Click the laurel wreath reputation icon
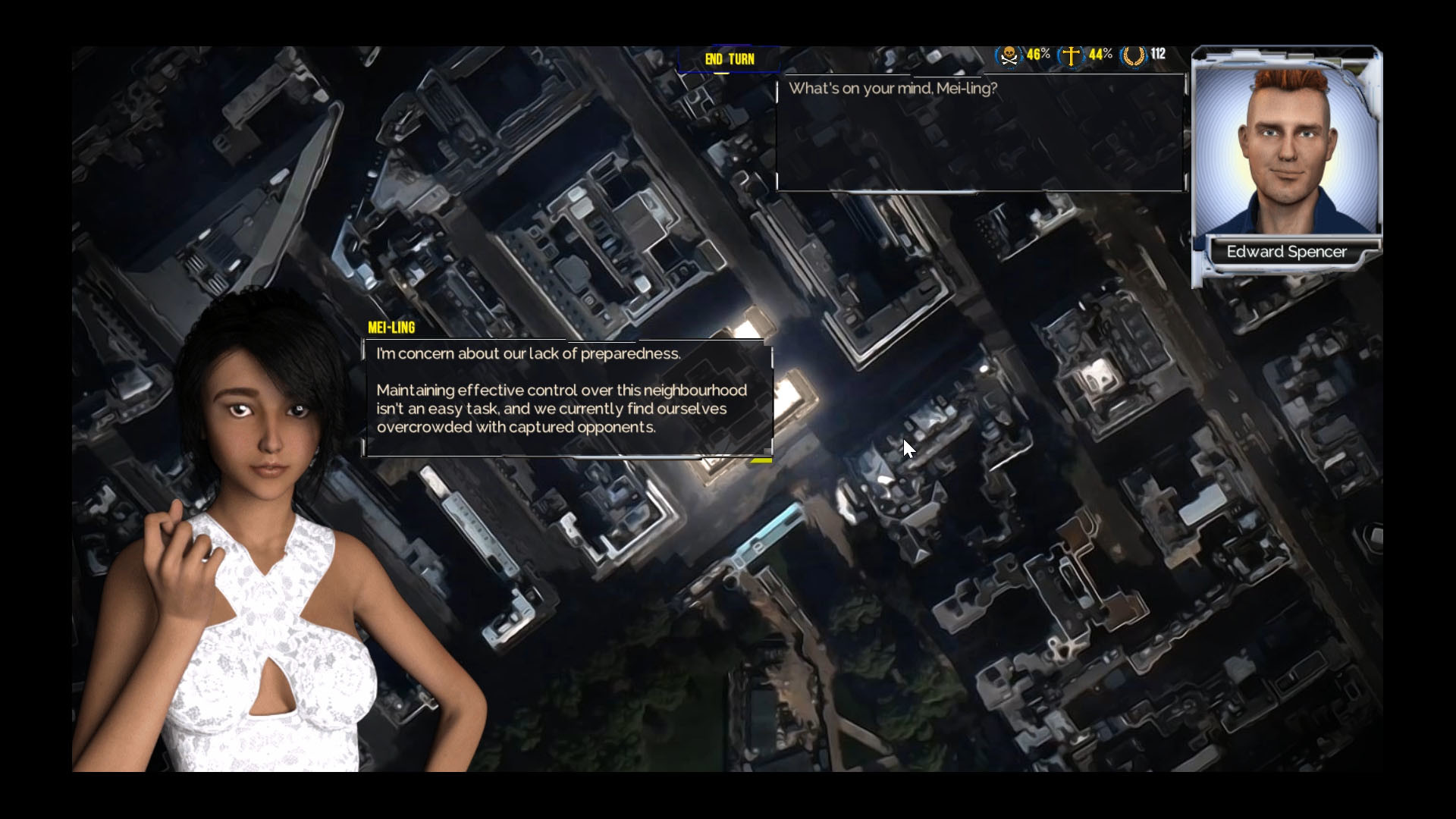1456x819 pixels. click(1134, 54)
